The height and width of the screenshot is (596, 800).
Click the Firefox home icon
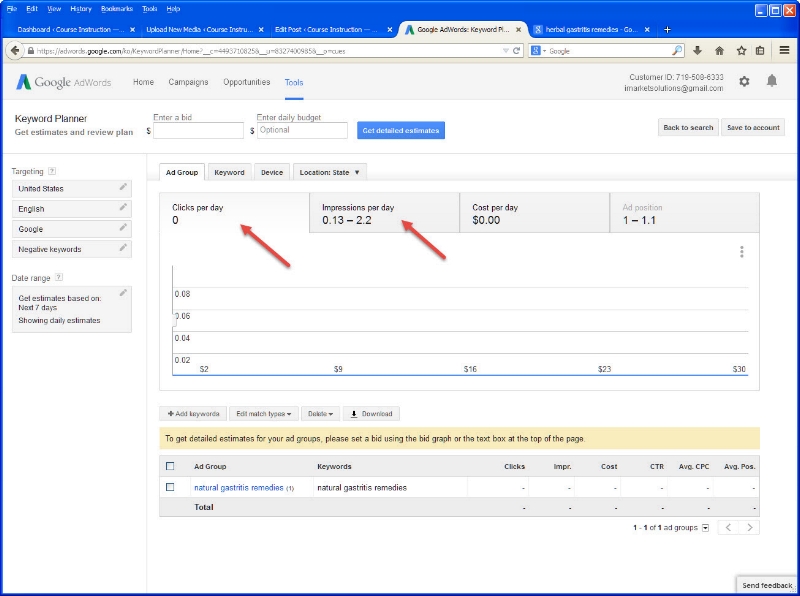[719, 50]
